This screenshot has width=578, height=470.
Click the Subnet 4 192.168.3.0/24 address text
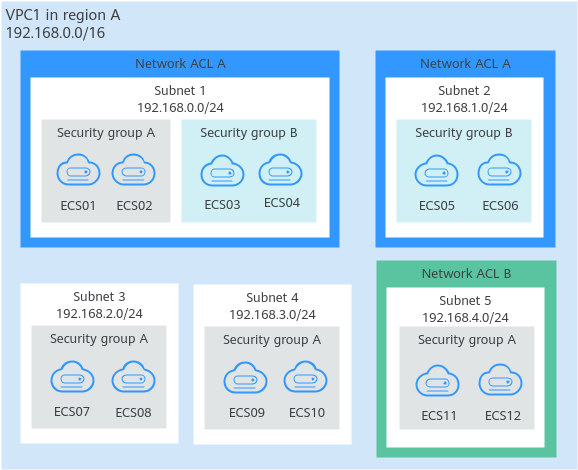(x=272, y=315)
